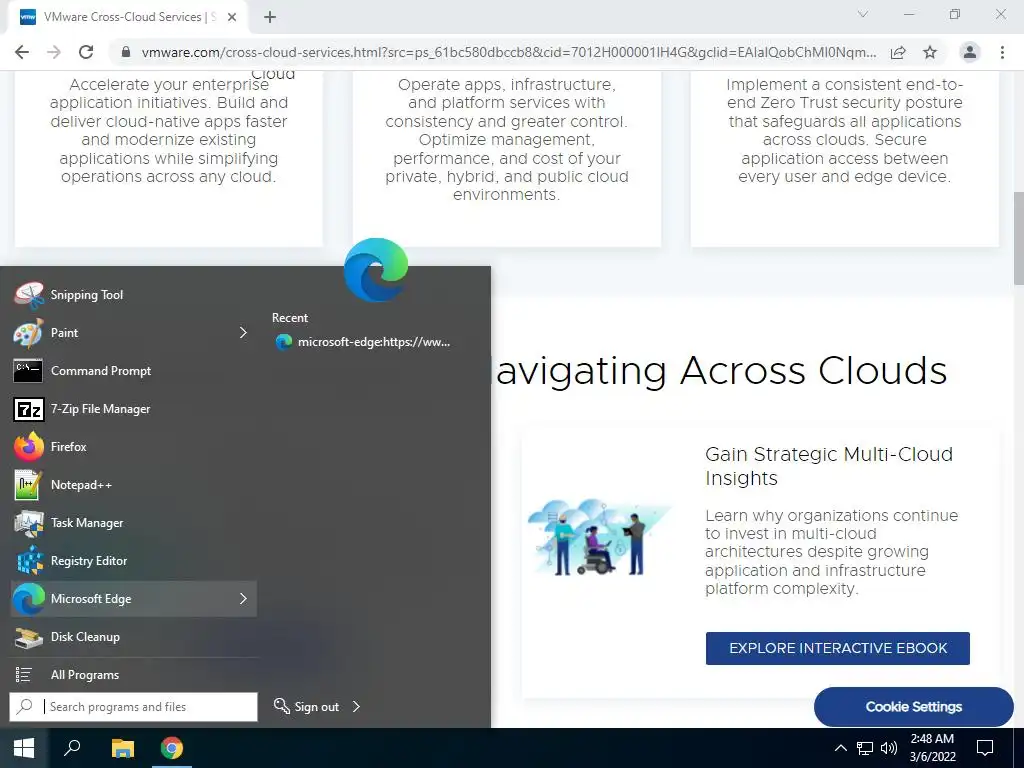The width and height of the screenshot is (1024, 768).
Task: Click Gain Strategic Multi-Cloud Insights heading
Action: [829, 466]
